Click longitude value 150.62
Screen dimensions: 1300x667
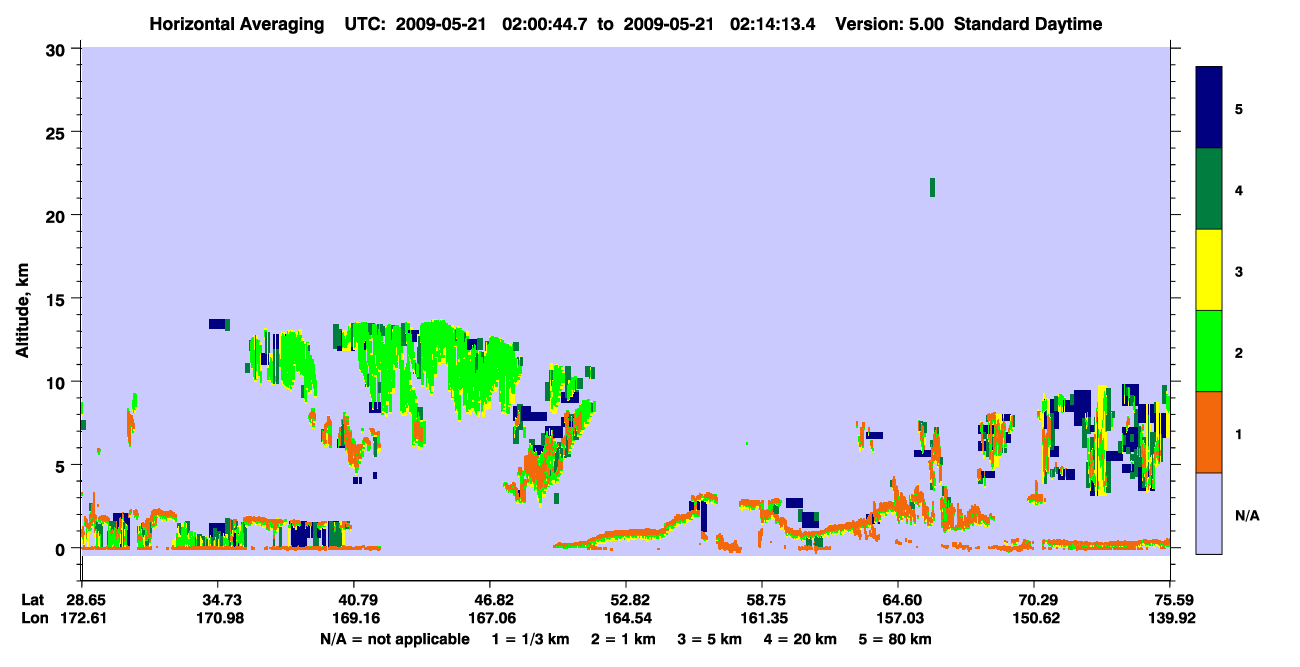coord(1034,618)
